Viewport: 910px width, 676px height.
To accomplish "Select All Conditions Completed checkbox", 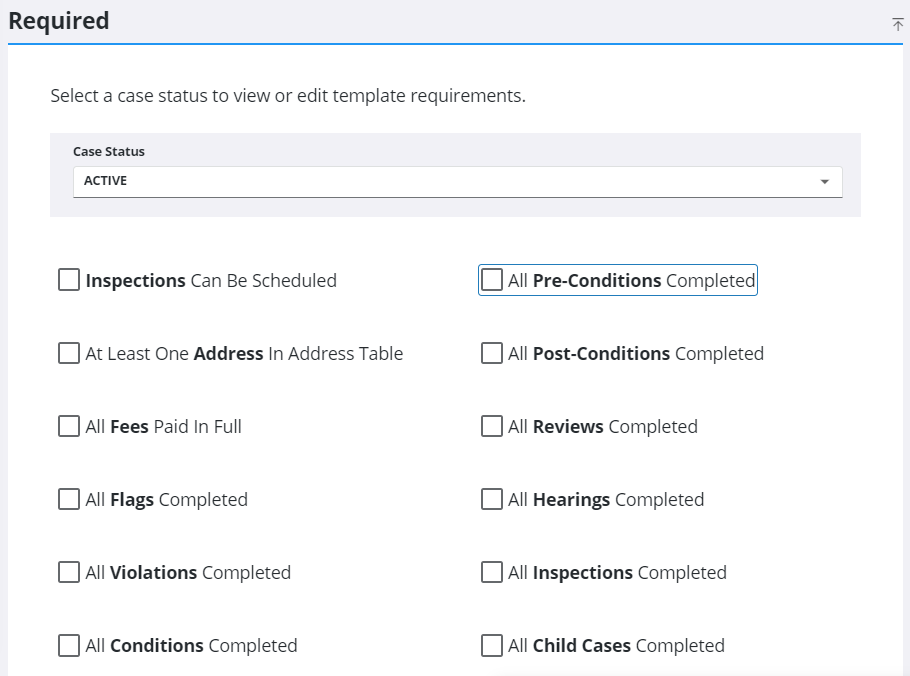I will coord(69,645).
